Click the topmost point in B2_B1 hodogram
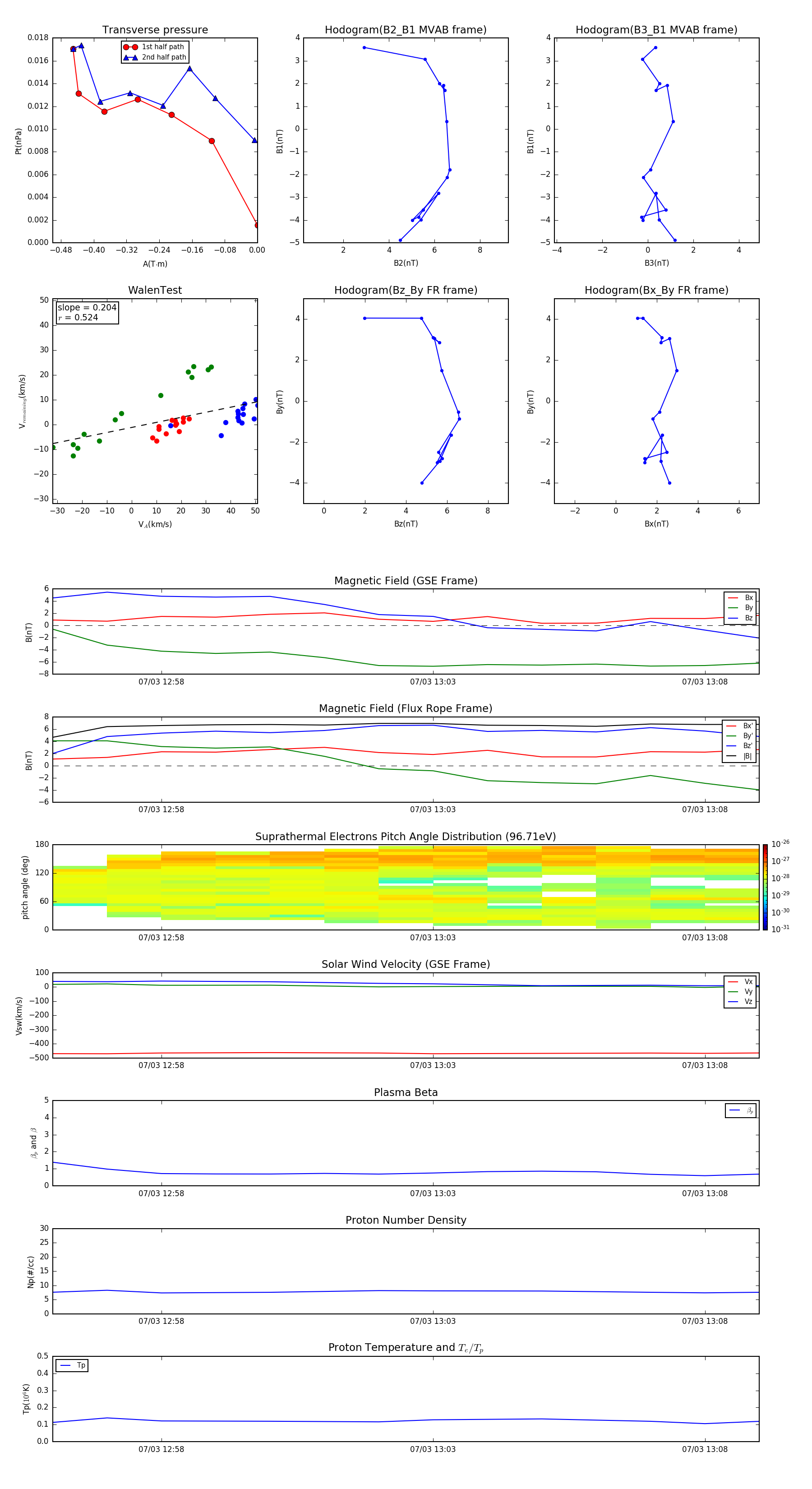The height and width of the screenshot is (1489, 812). click(x=364, y=47)
